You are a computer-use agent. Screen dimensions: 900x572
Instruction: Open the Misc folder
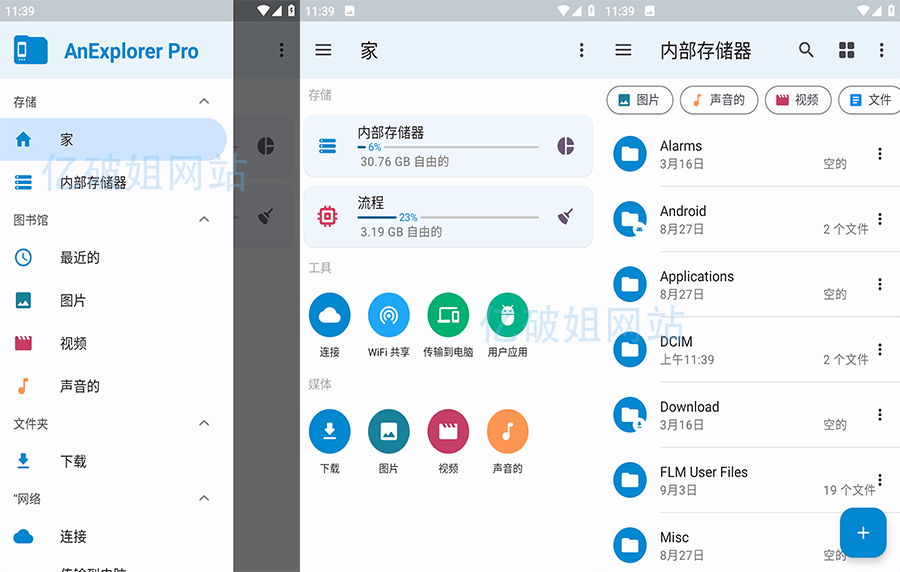point(750,545)
